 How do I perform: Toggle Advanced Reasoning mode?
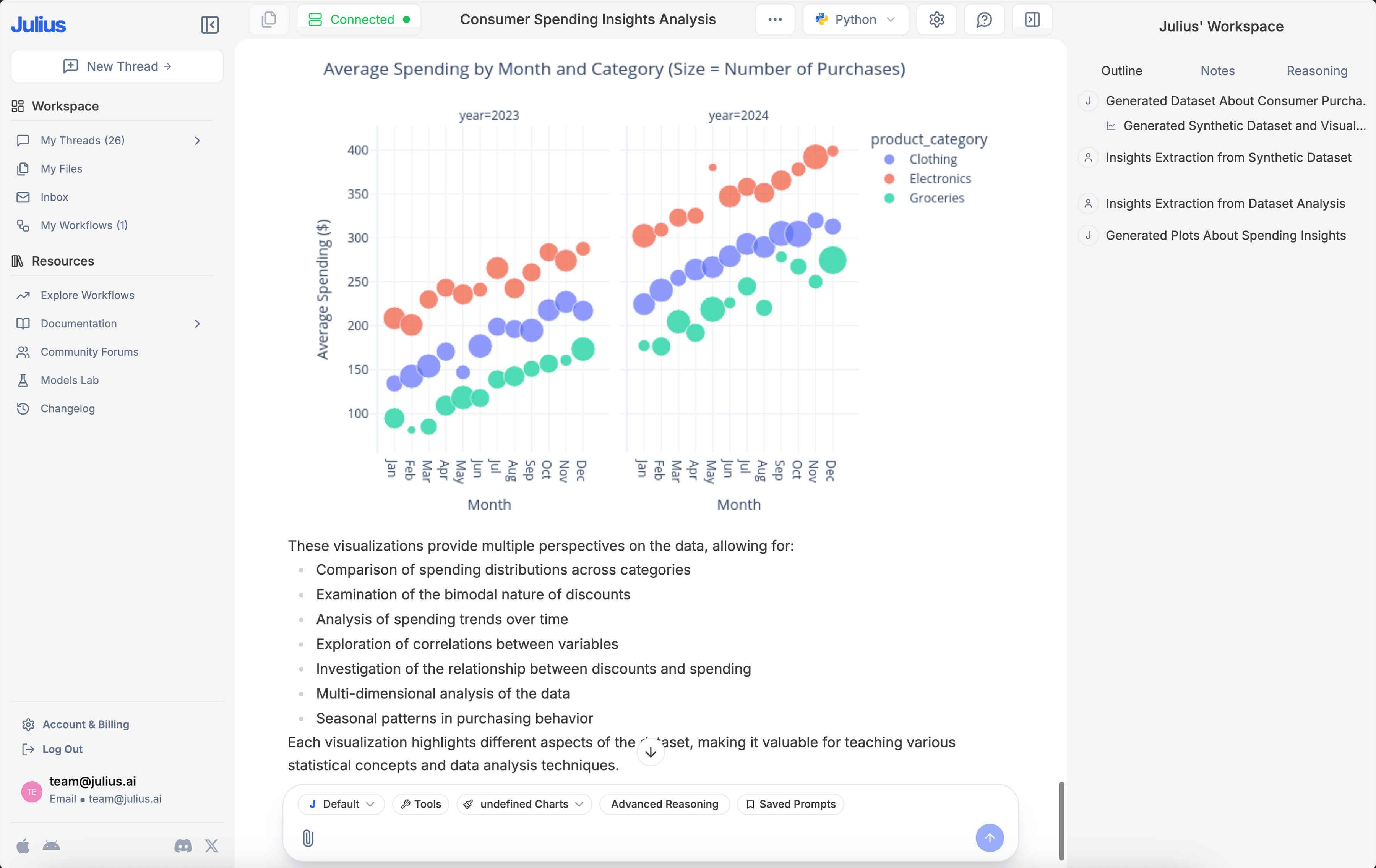664,803
